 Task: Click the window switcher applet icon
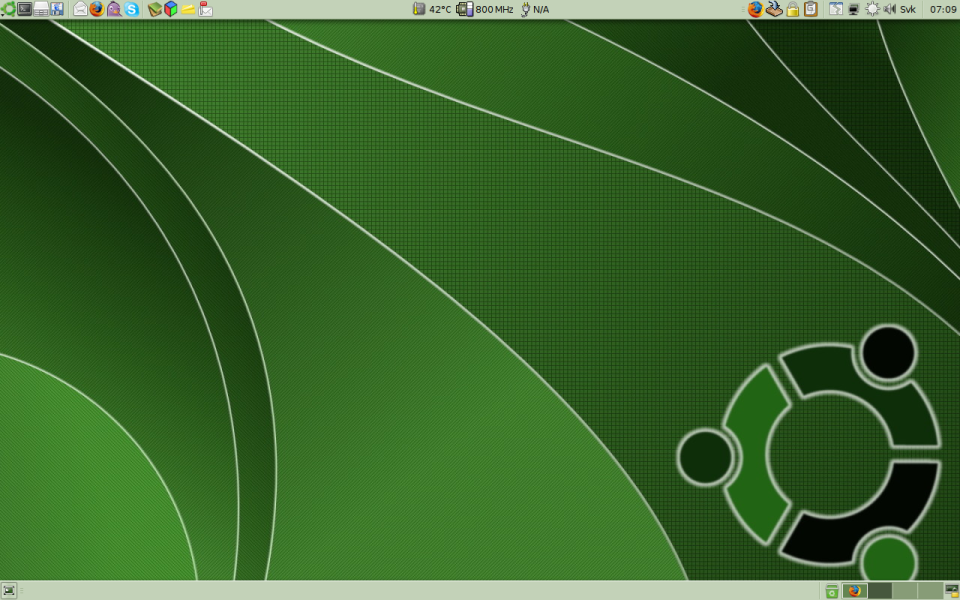click(836, 9)
